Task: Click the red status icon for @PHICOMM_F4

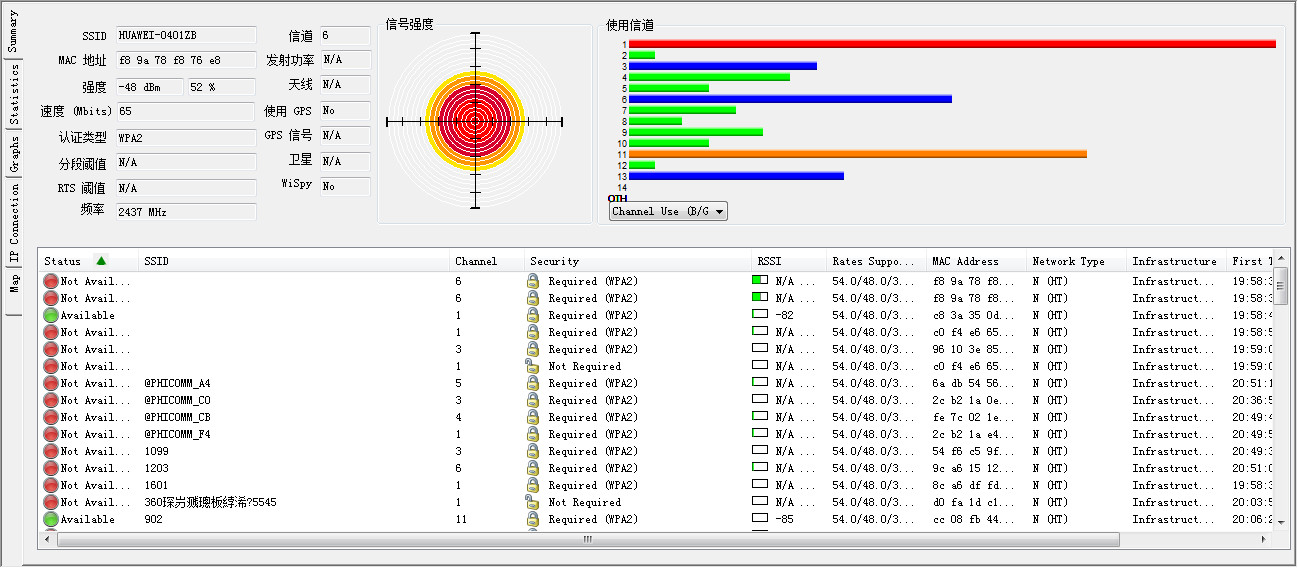Action: [51, 434]
